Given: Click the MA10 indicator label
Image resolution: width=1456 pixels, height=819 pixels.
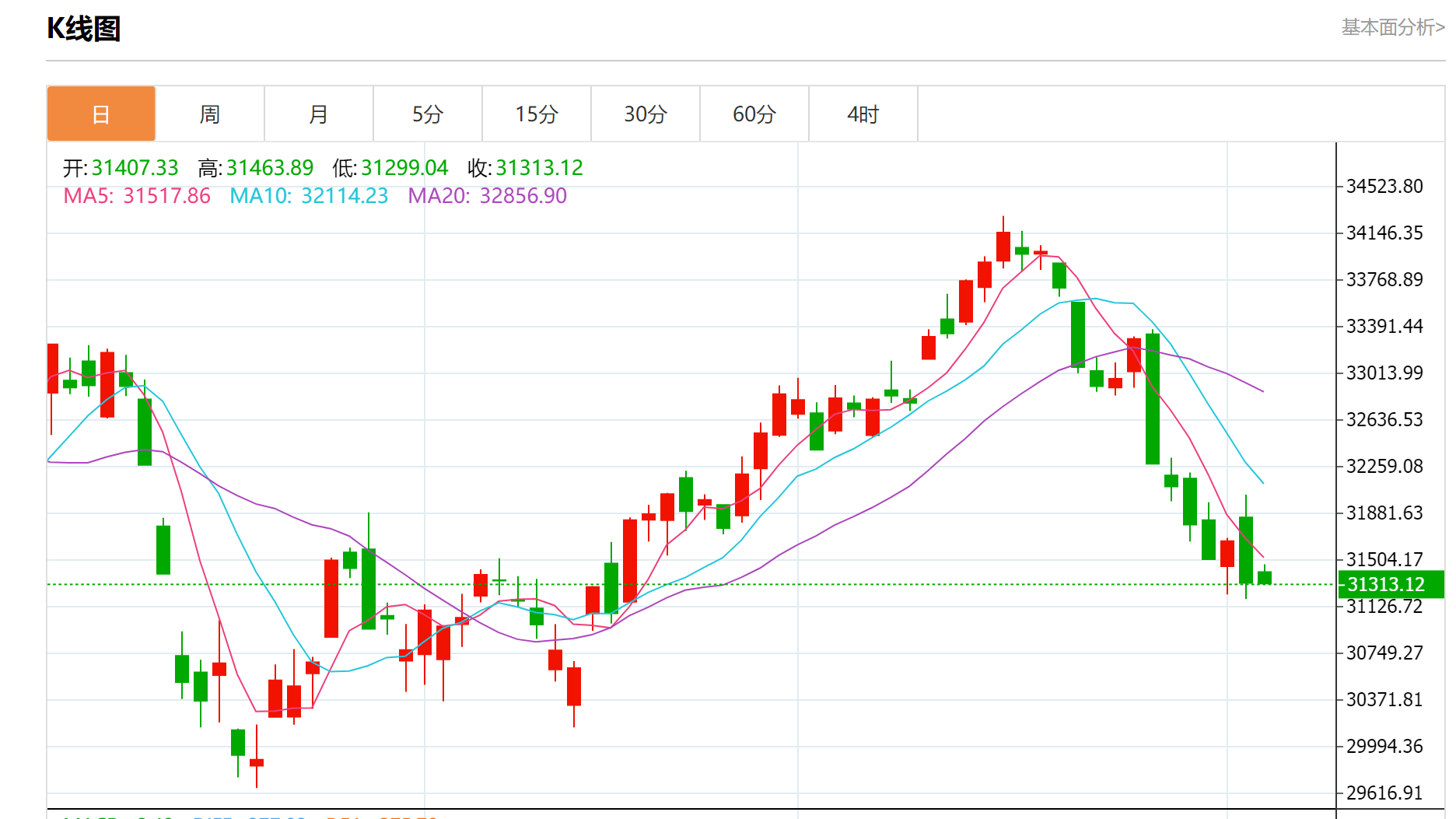Looking at the screenshot, I should tap(309, 196).
